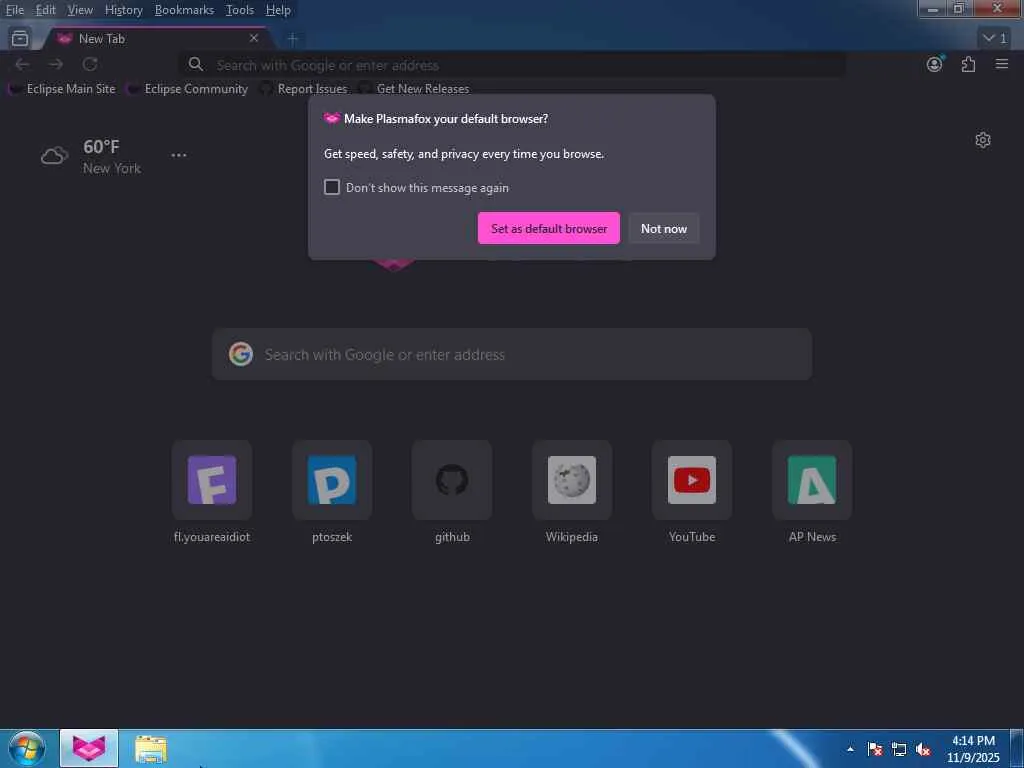Open the hamburger application menu
Screen dimensions: 1024x768
pyautogui.click(x=1002, y=64)
